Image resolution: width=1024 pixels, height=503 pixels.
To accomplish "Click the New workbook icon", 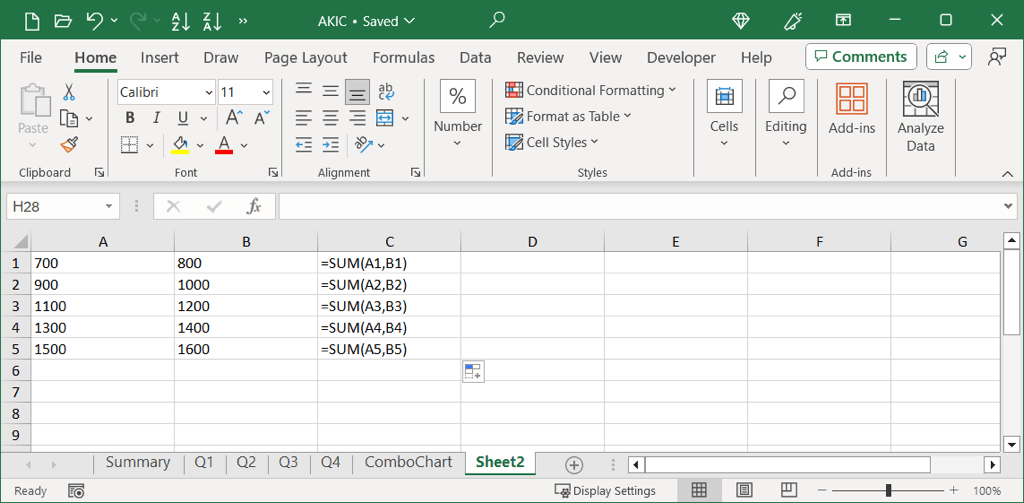I will tap(32, 21).
